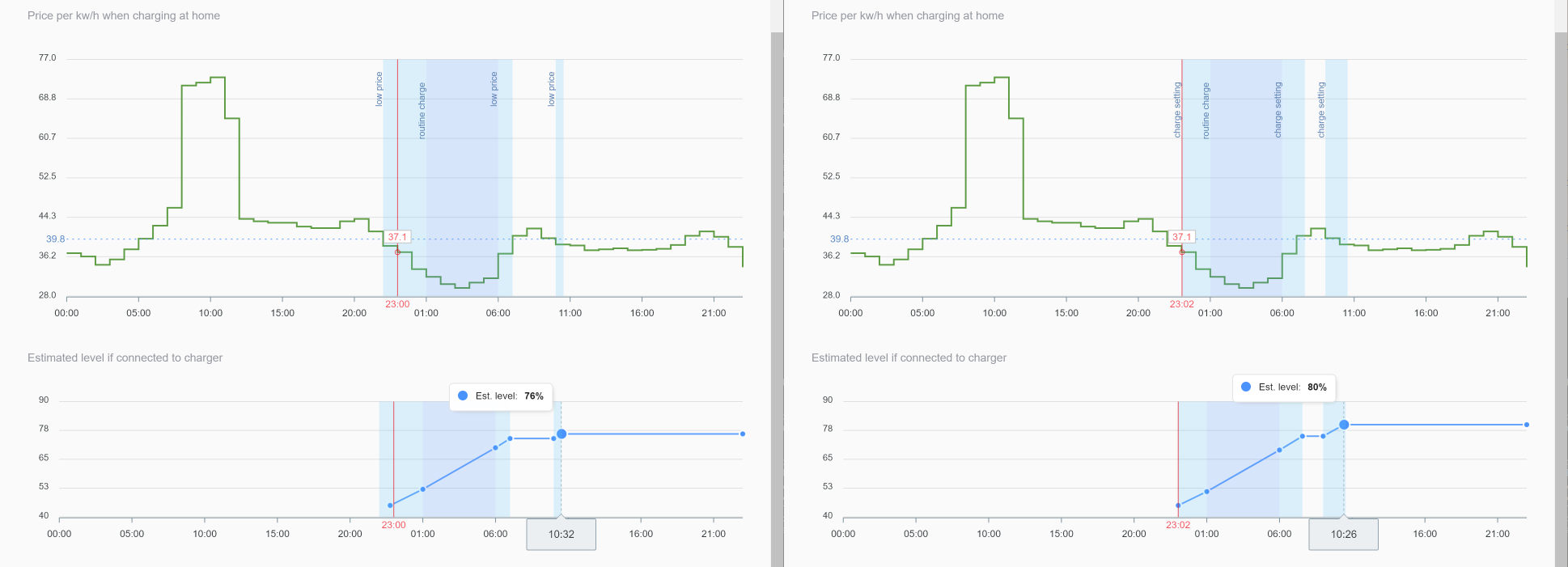Image resolution: width=1568 pixels, height=567 pixels.
Task: Click the 37.1 price label in right chart
Action: tap(1181, 237)
